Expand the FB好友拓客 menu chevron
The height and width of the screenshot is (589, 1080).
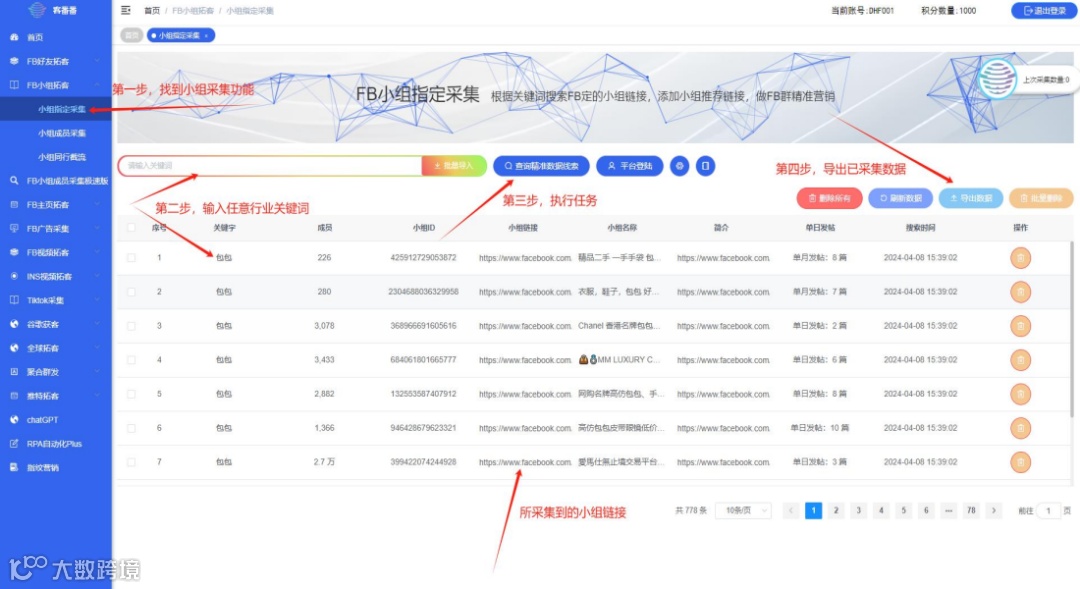pyautogui.click(x=97, y=61)
